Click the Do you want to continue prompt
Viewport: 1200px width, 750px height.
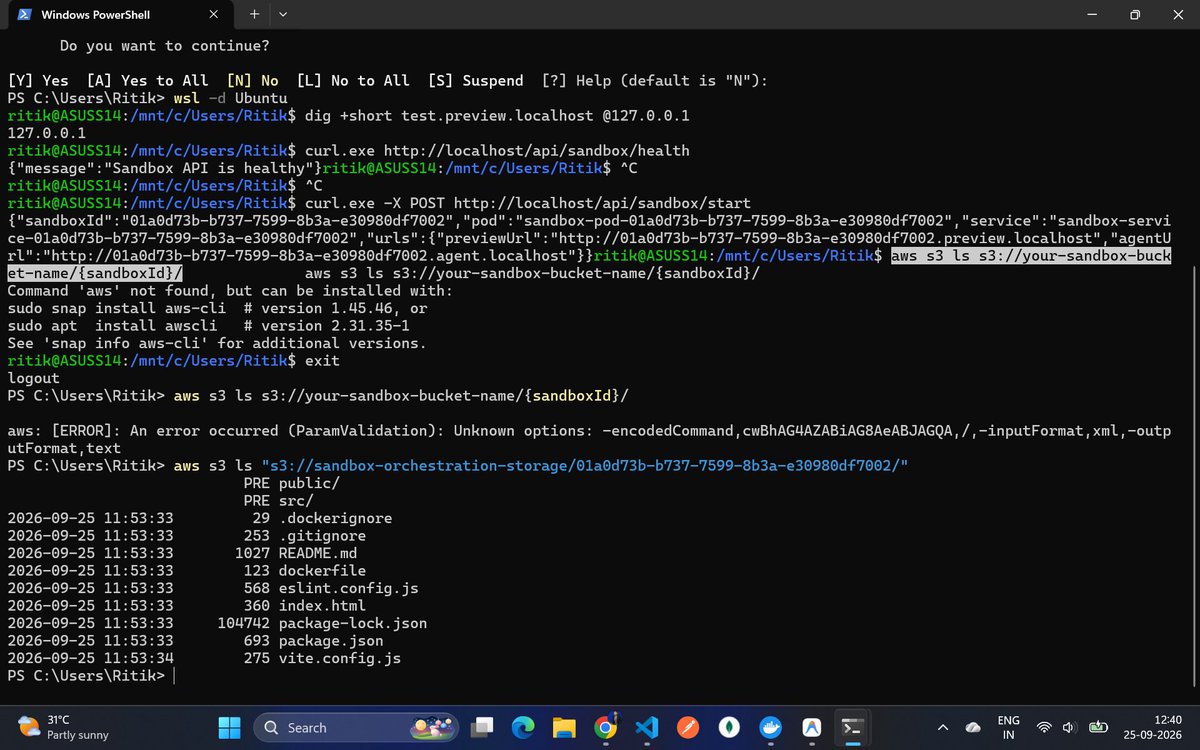tap(165, 46)
